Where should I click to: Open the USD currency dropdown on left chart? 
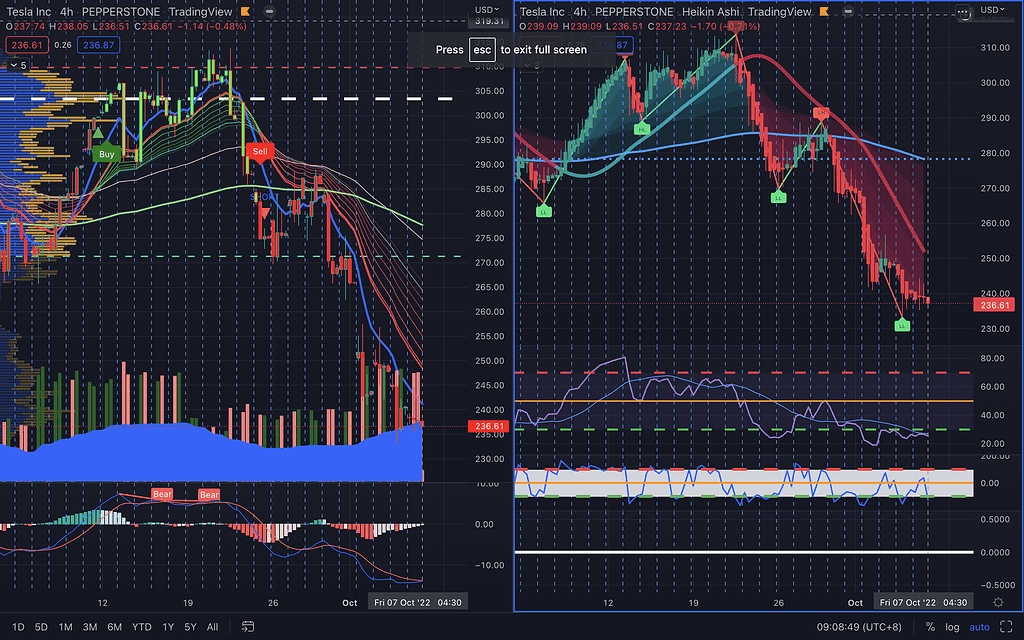coord(487,10)
